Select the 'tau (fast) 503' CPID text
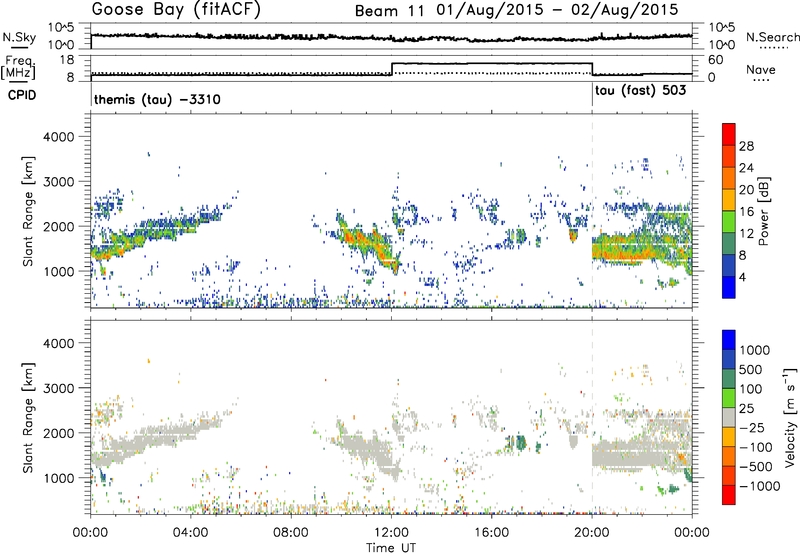 tap(640, 91)
